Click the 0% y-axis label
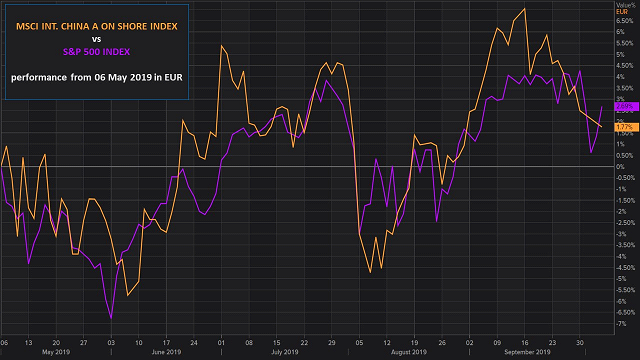Screen dimensions: 640x360 coord(620,167)
